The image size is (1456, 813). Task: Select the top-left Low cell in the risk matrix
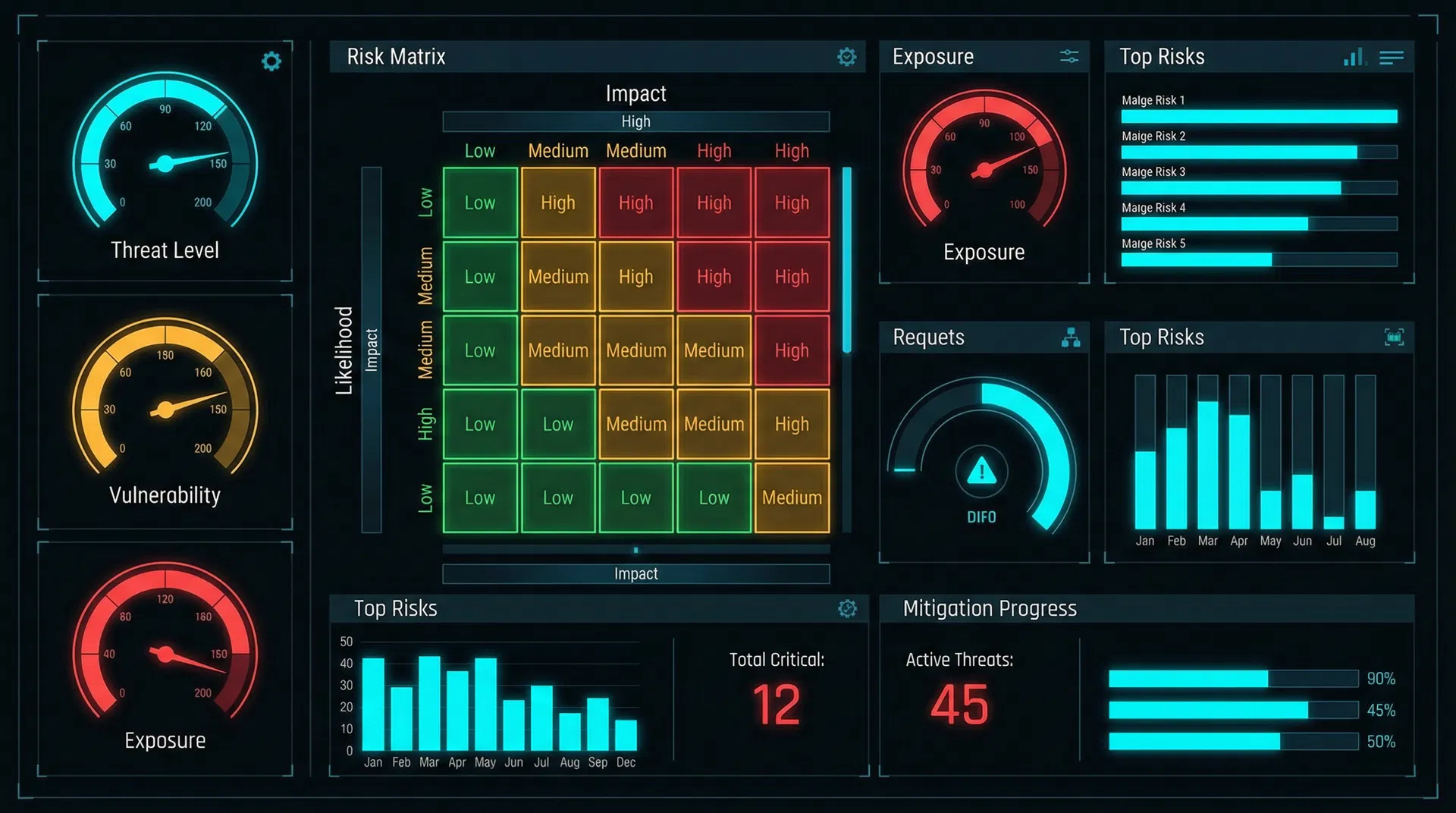479,202
